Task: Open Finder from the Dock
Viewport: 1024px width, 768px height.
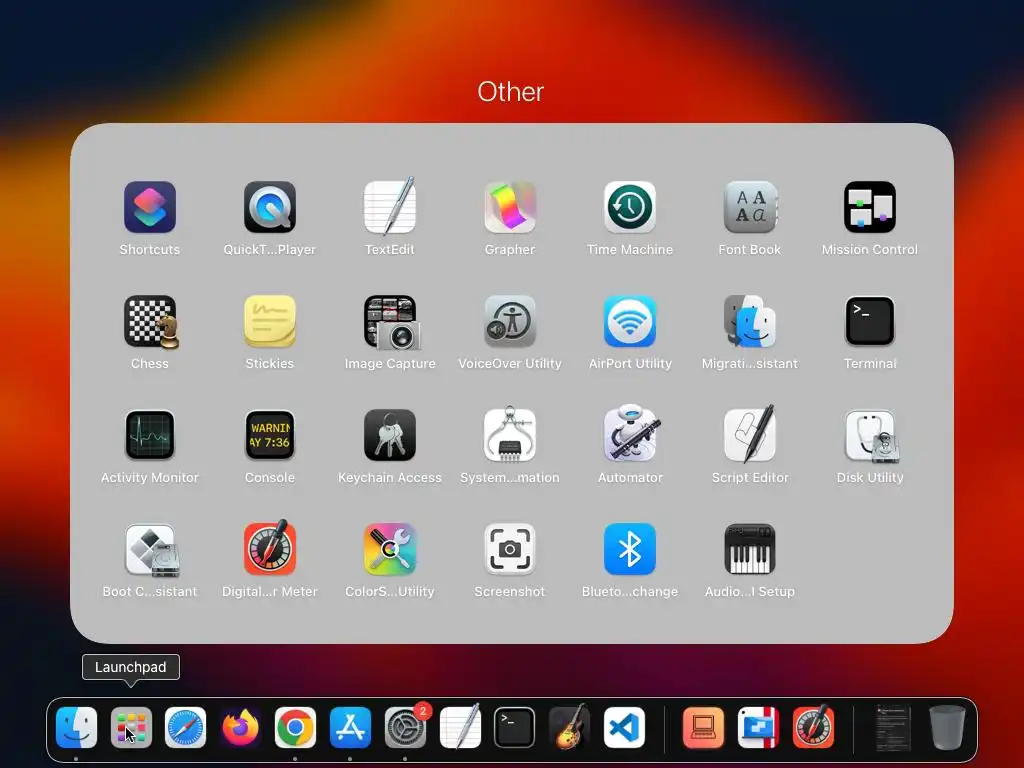Action: click(76, 728)
